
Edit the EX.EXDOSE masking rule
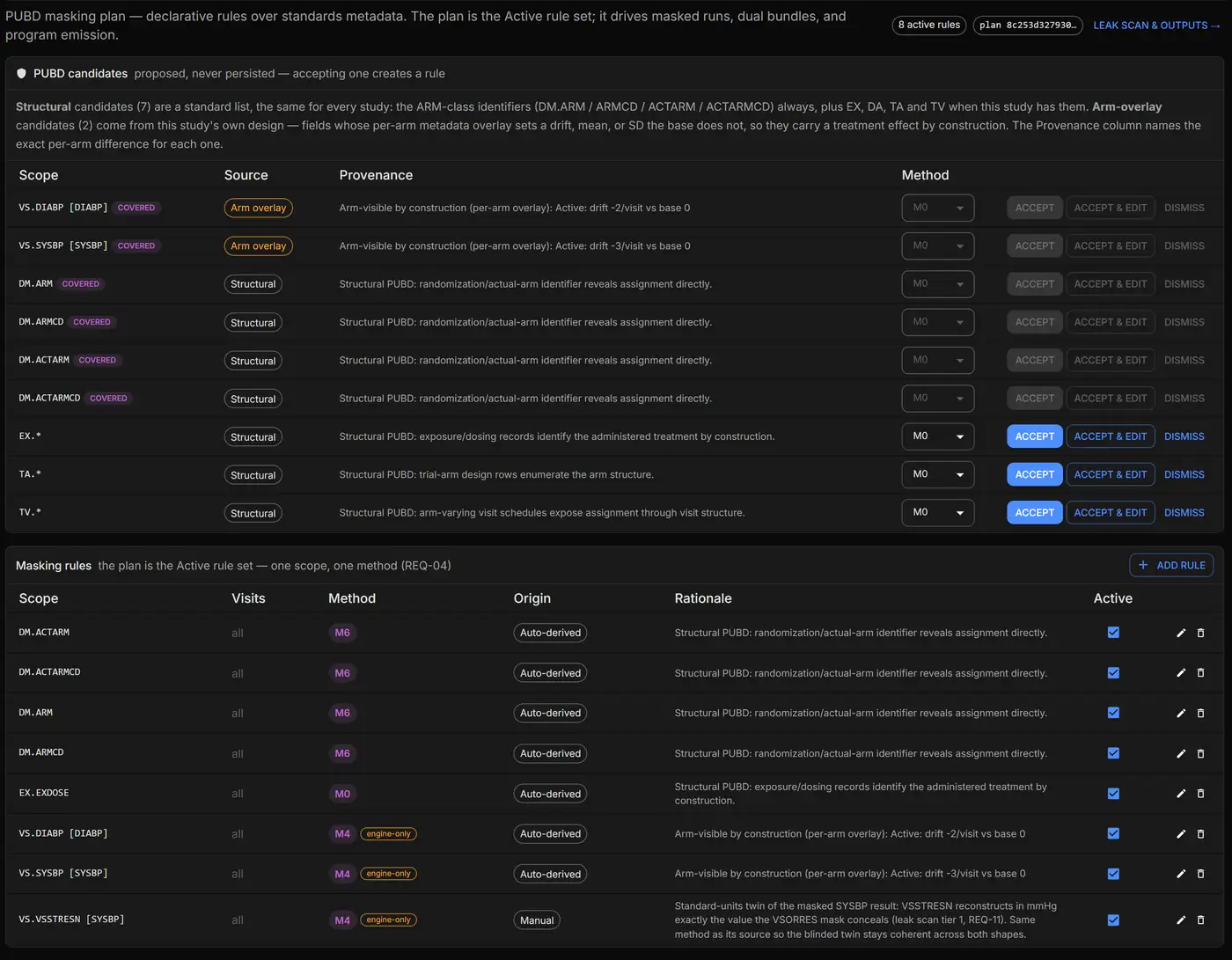tap(1181, 794)
